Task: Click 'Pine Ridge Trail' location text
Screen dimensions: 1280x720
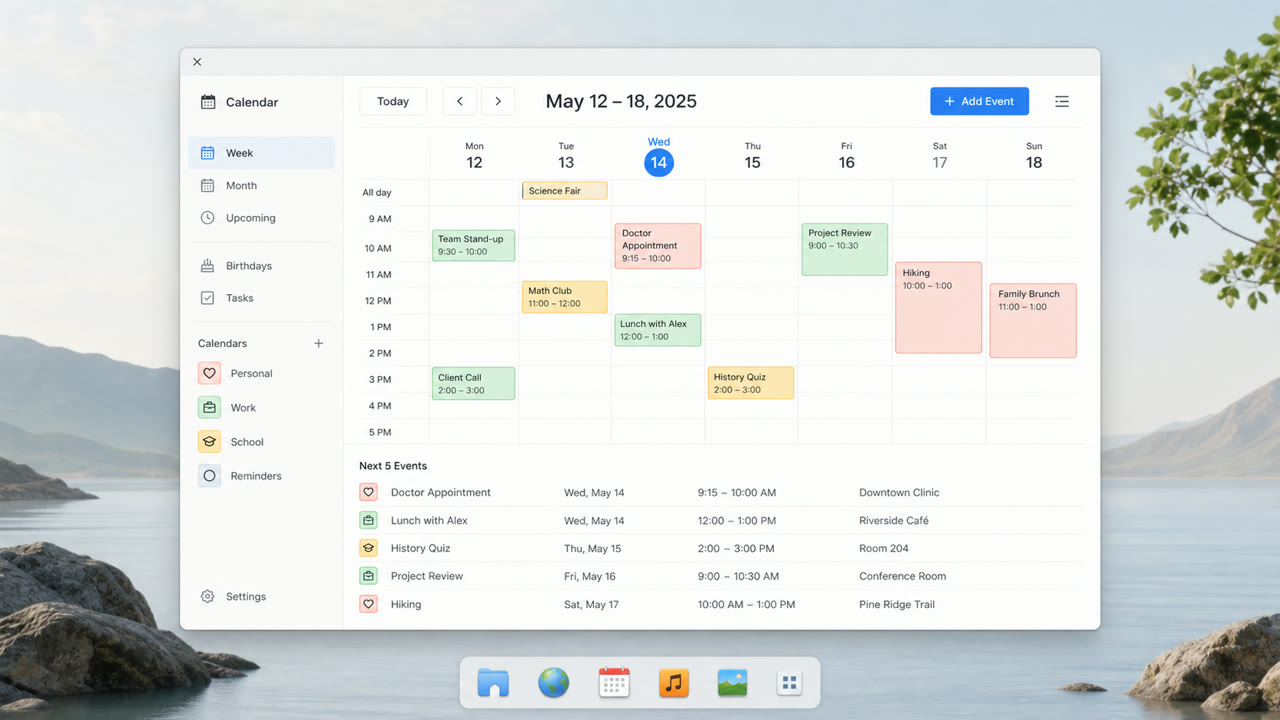Action: coord(897,604)
